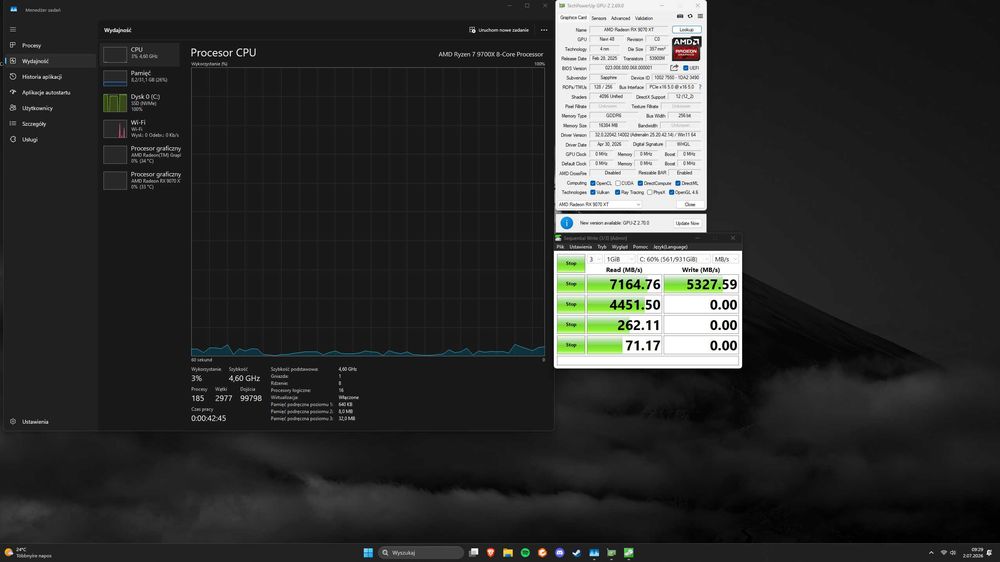Switch to Validation tab in GPU-Z
Image resolution: width=1000 pixels, height=562 pixels.
click(643, 18)
